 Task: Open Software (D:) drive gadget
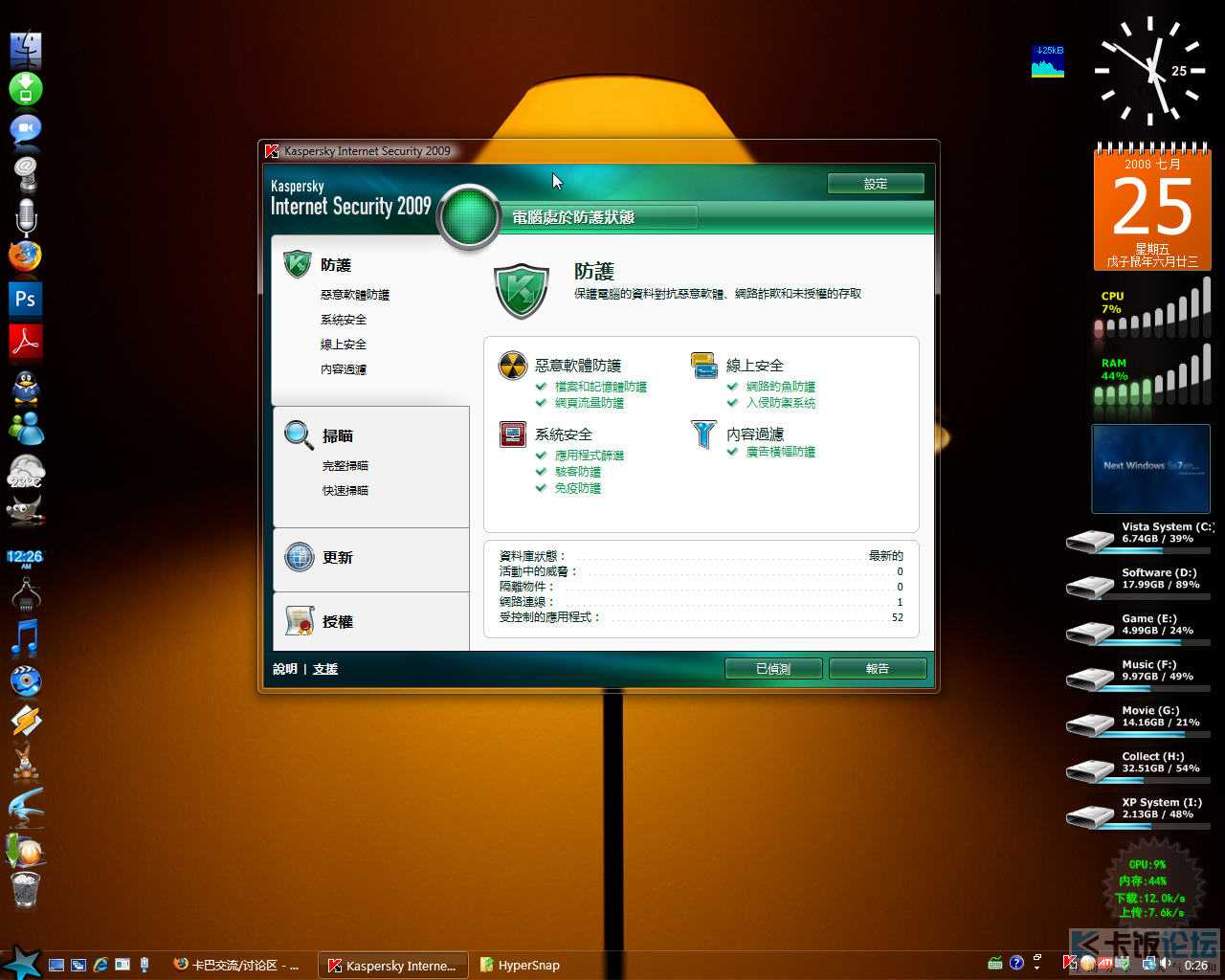click(1139, 582)
